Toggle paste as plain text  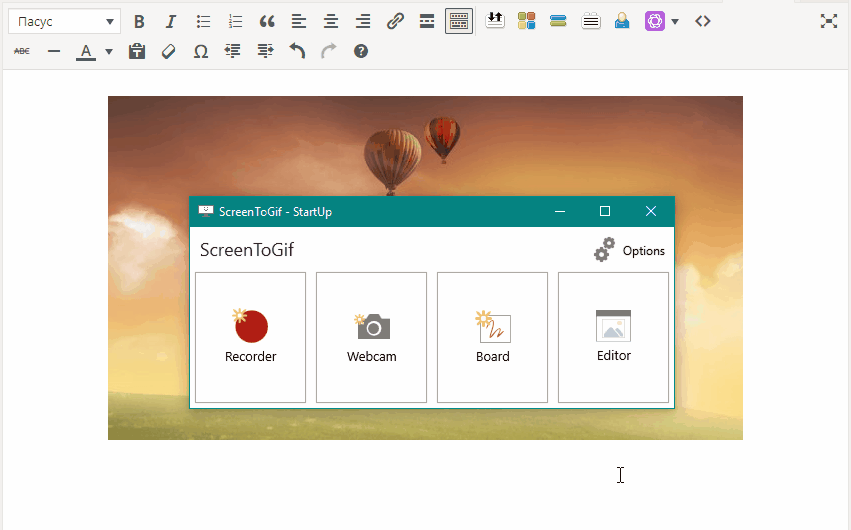137,52
